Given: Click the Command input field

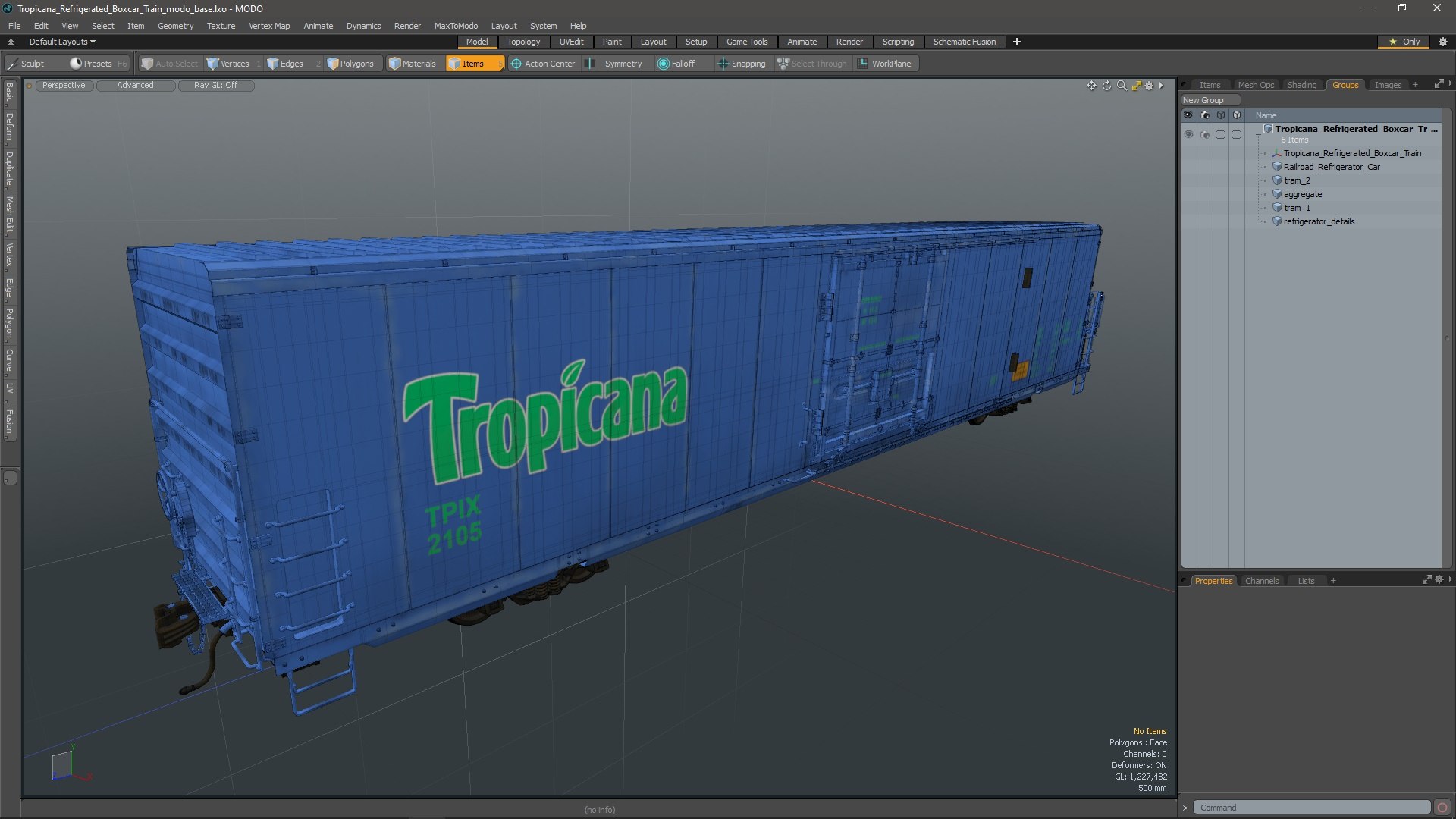Looking at the screenshot, I should click(x=1312, y=808).
